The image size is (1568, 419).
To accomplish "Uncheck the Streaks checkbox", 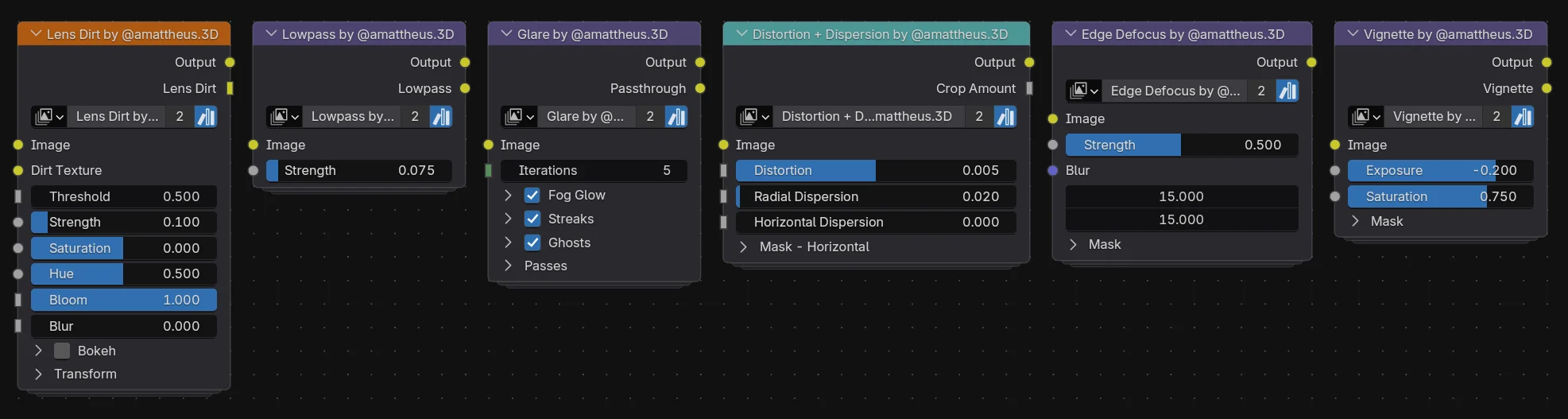I will [532, 219].
